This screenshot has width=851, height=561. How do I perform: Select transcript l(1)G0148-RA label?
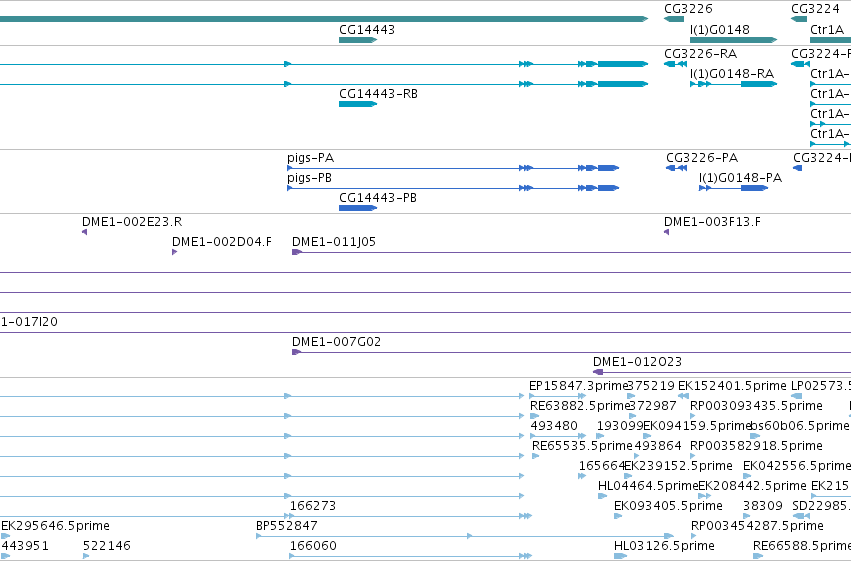tap(732, 74)
